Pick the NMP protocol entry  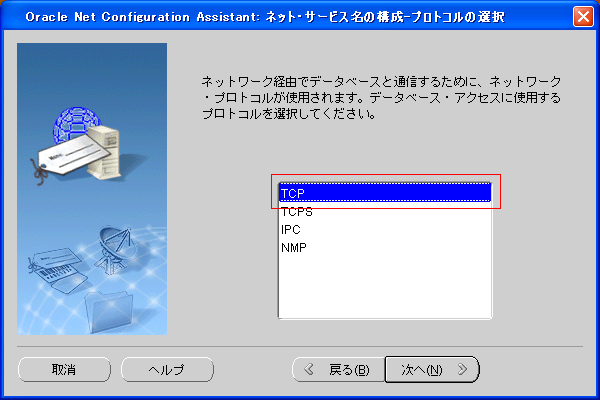[x=385, y=247]
